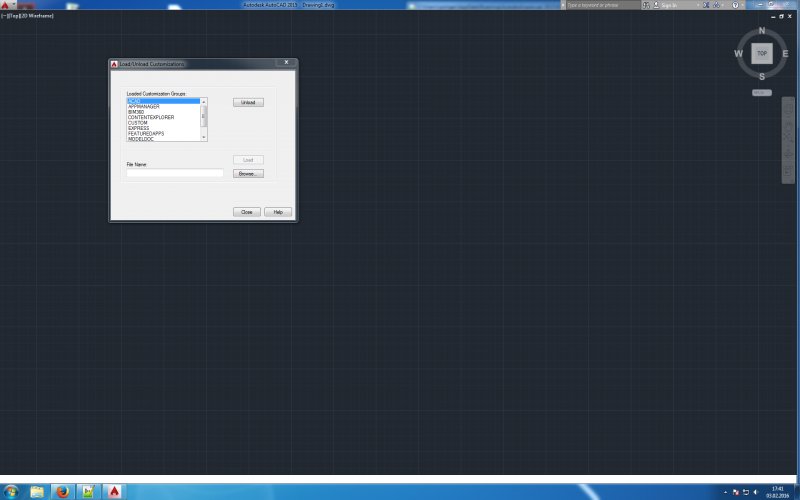
Task: Click the Close button in dialog
Action: pos(246,212)
